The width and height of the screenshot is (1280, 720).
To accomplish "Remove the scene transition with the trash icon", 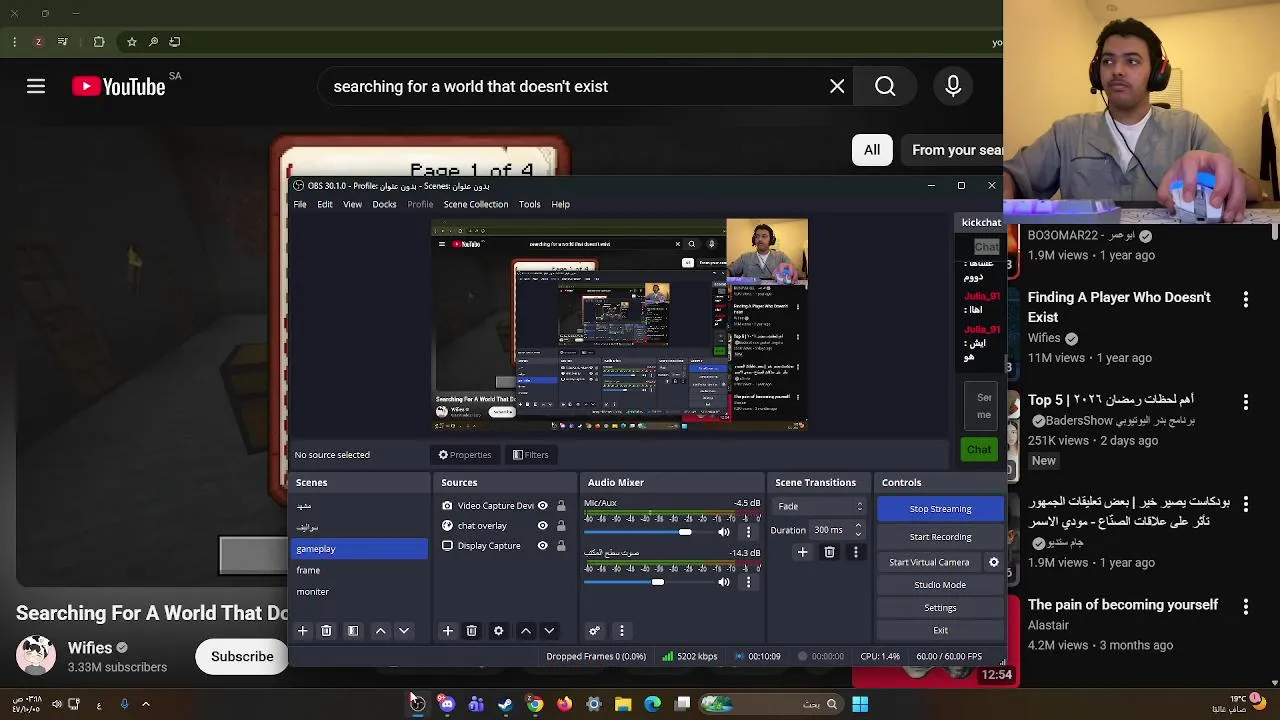I will point(829,552).
